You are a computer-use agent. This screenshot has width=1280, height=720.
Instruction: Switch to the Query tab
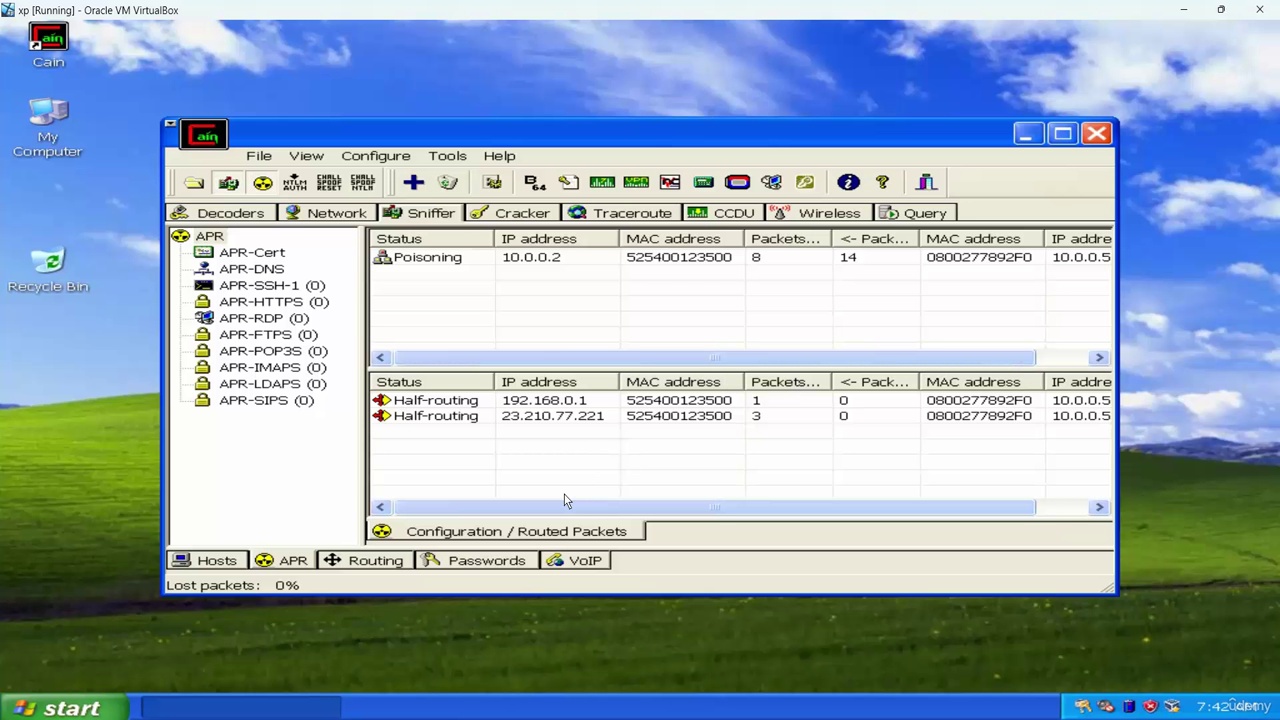(914, 213)
